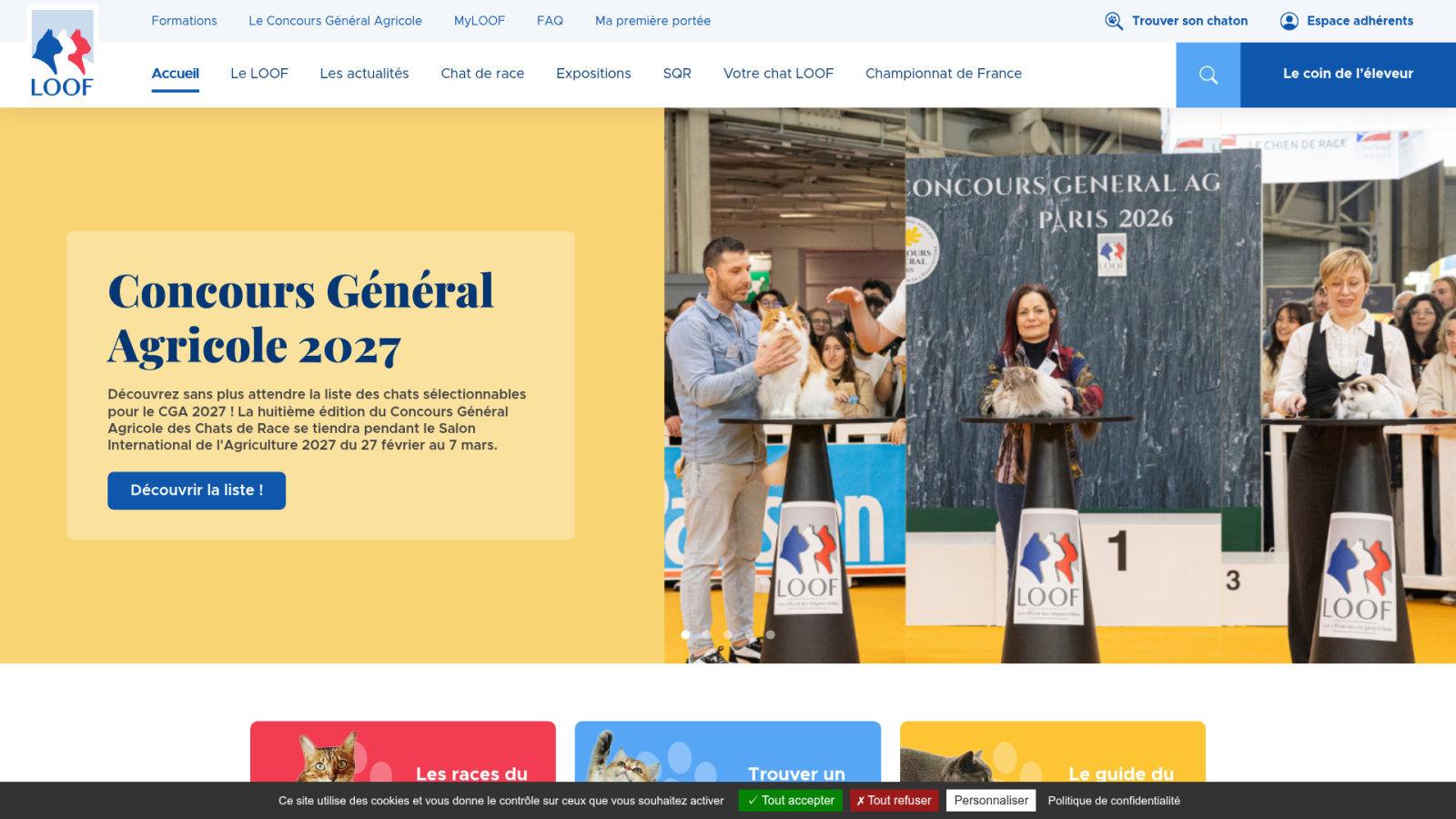Refuse all cookies with Tout refuser
The image size is (1456, 819).
(x=894, y=801)
